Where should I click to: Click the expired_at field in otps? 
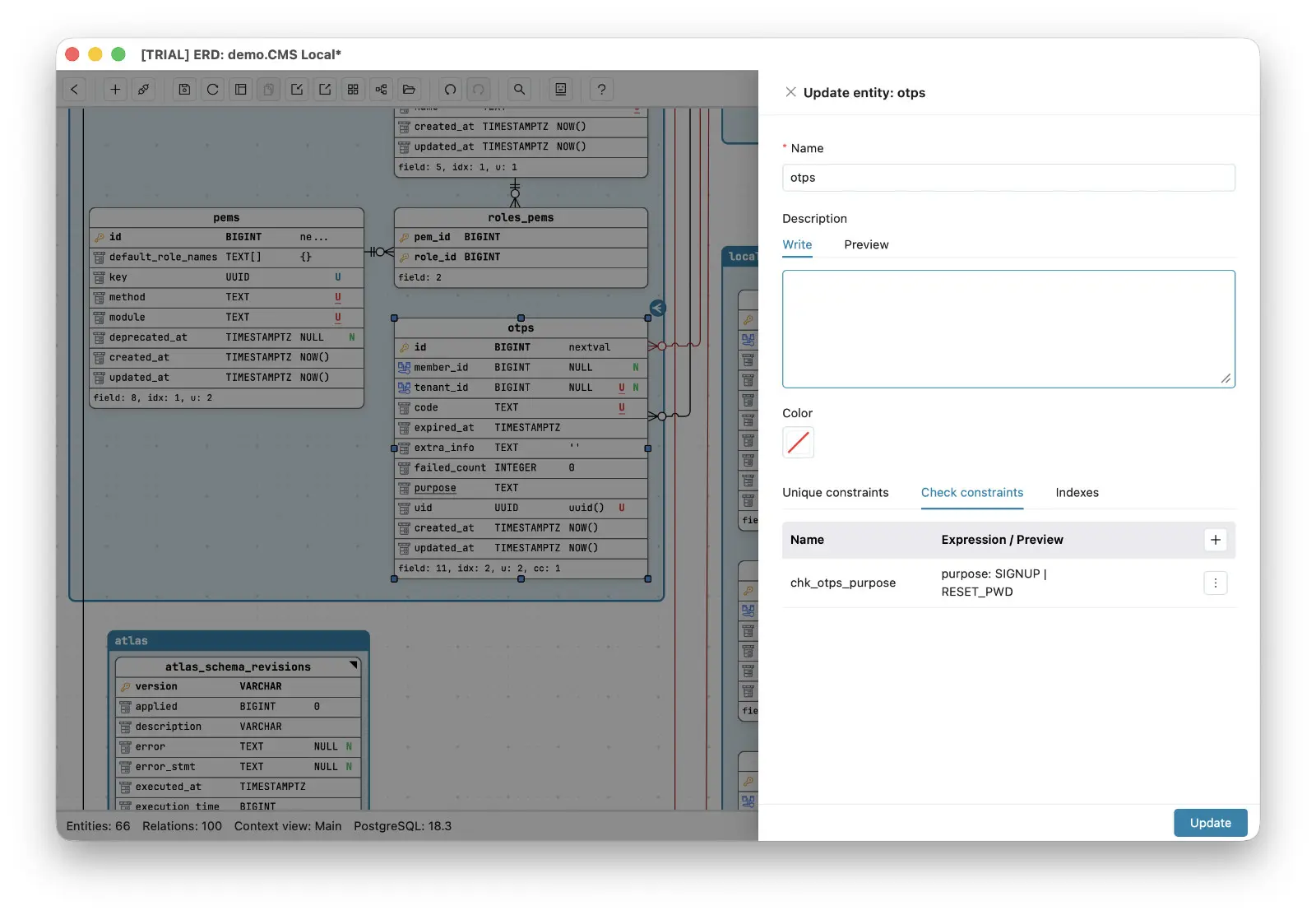[x=521, y=428]
